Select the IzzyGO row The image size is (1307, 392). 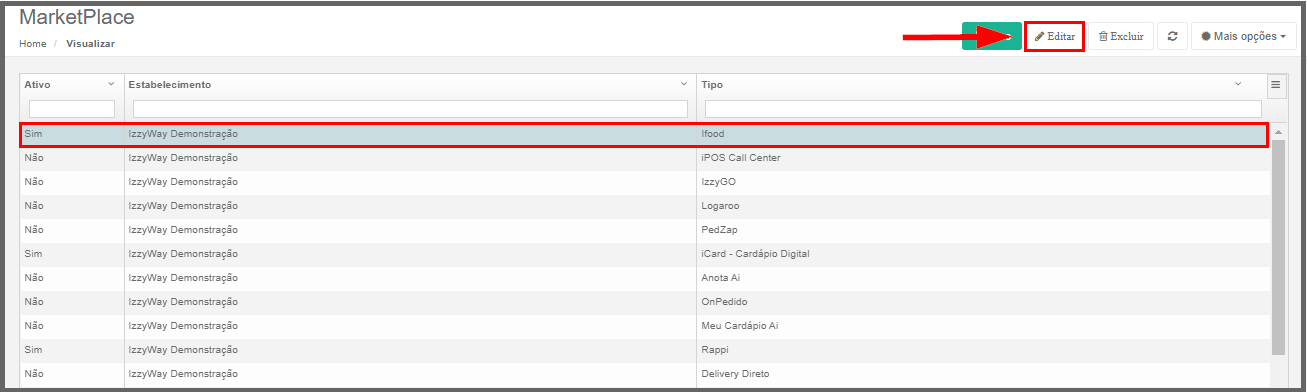pyautogui.click(x=645, y=182)
